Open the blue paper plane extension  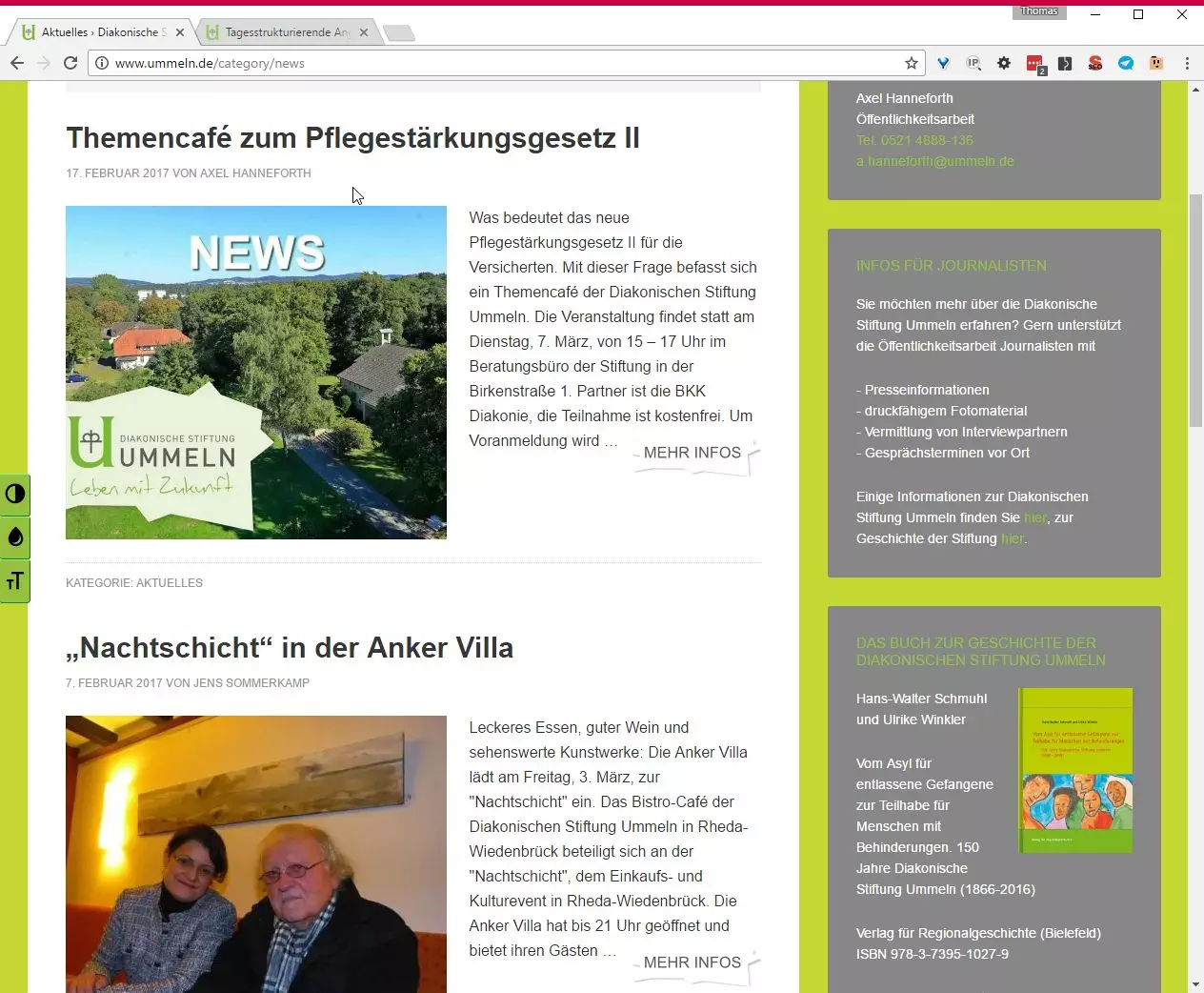(1126, 63)
